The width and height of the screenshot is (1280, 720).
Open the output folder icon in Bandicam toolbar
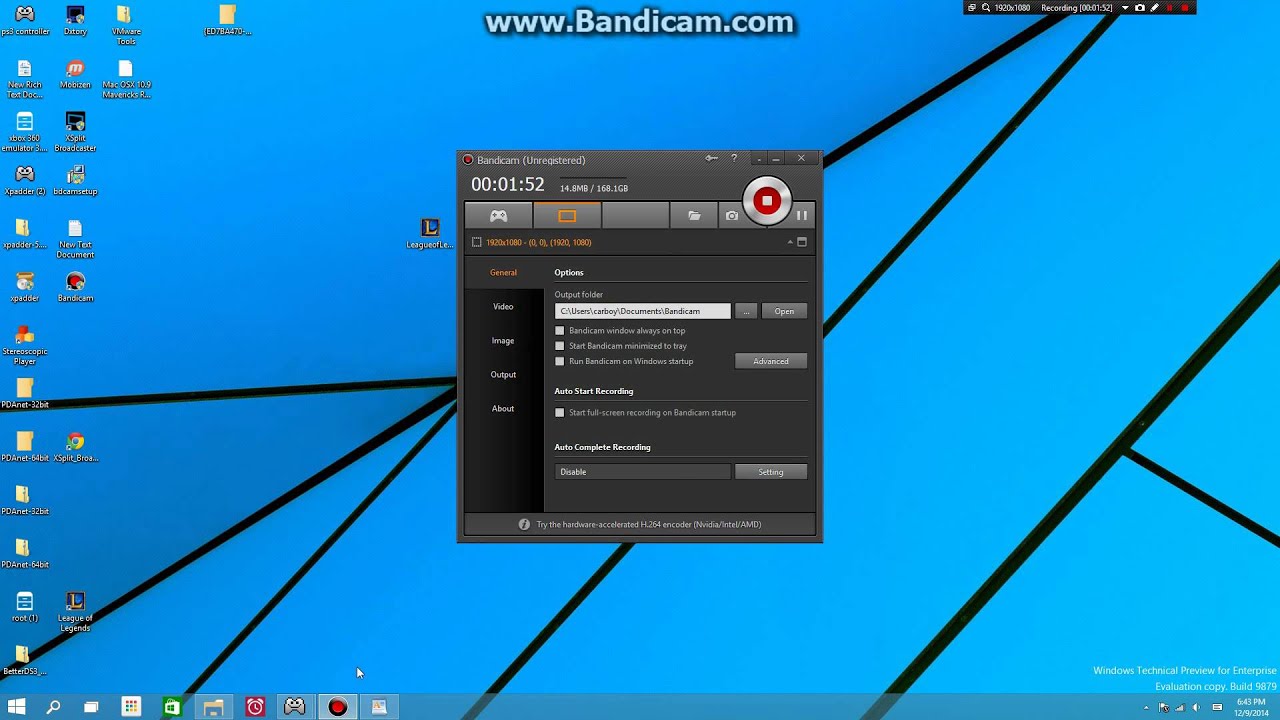(694, 215)
